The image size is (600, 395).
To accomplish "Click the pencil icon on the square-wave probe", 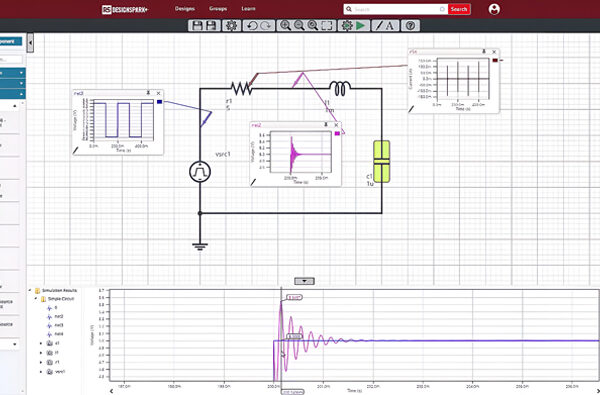I will (x=76, y=151).
